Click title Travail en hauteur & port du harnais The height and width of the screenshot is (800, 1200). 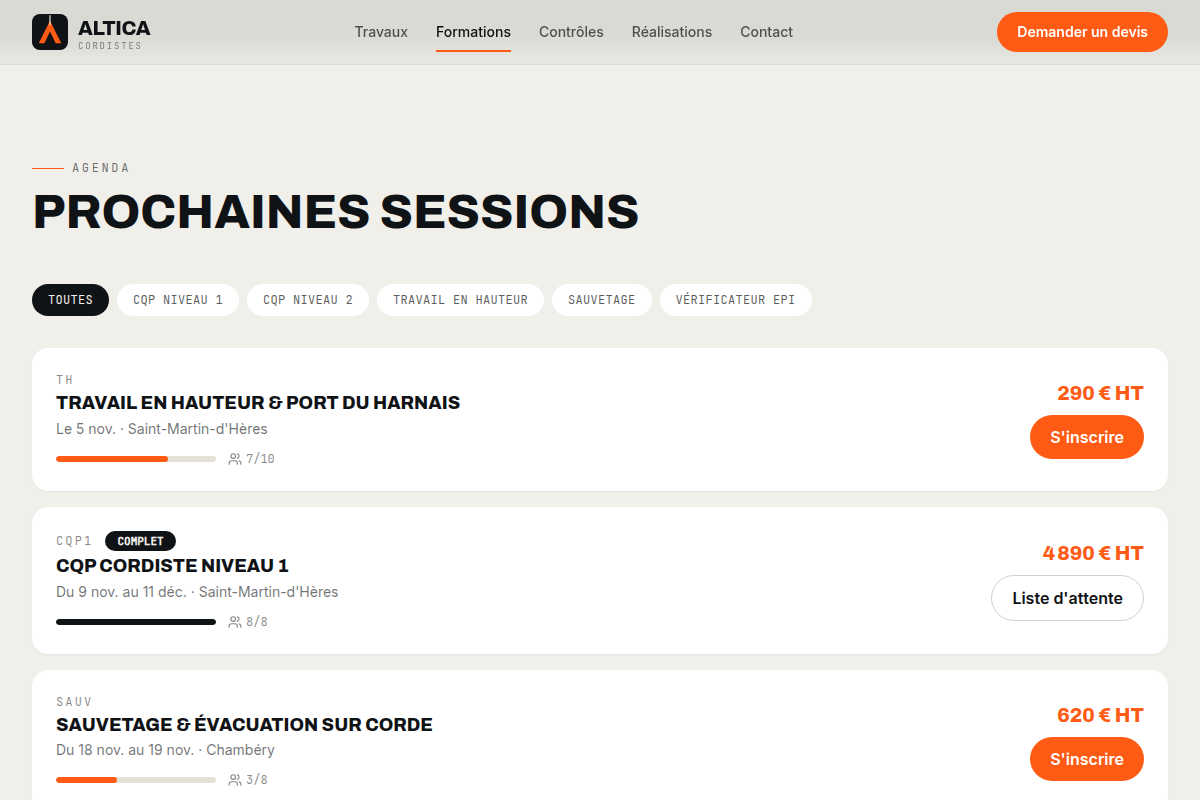coord(258,403)
